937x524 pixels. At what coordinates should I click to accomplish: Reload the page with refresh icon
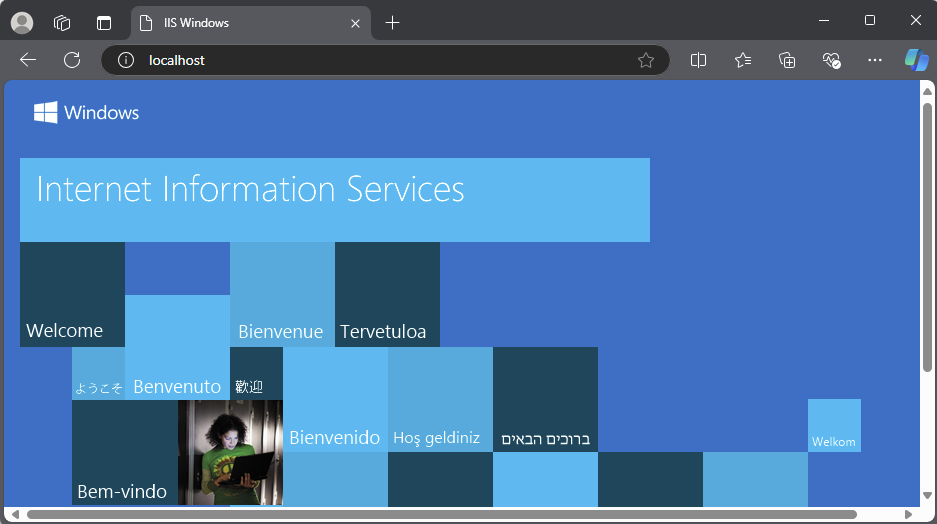72,60
